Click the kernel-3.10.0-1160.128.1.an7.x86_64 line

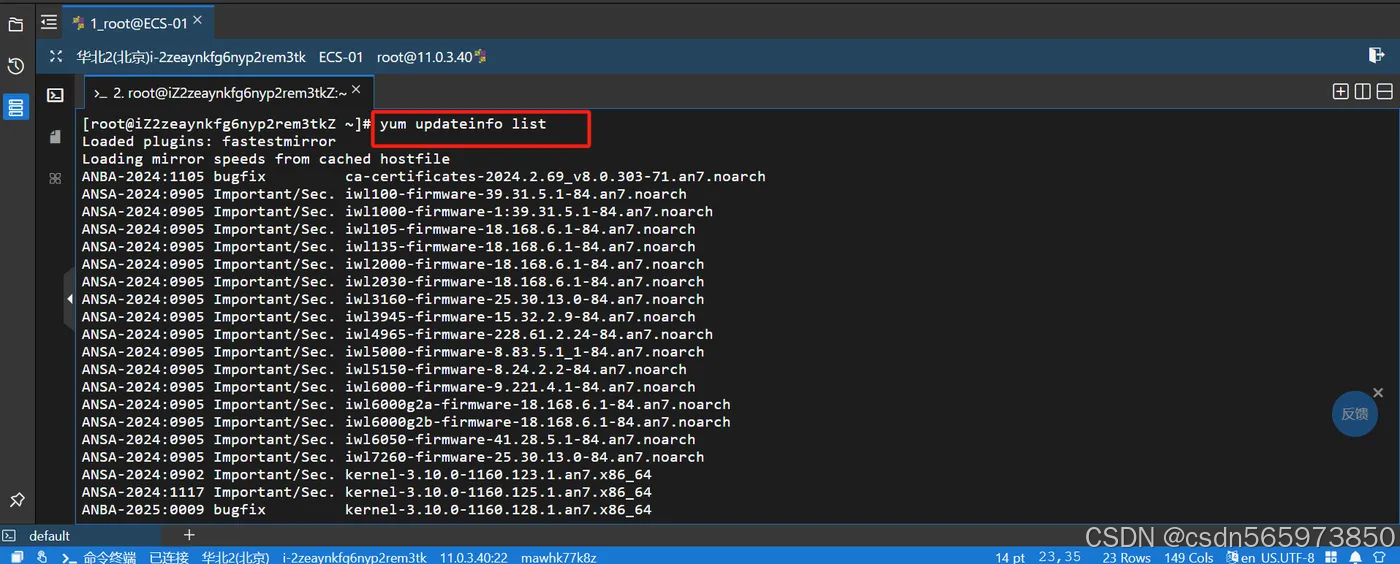pos(367,510)
